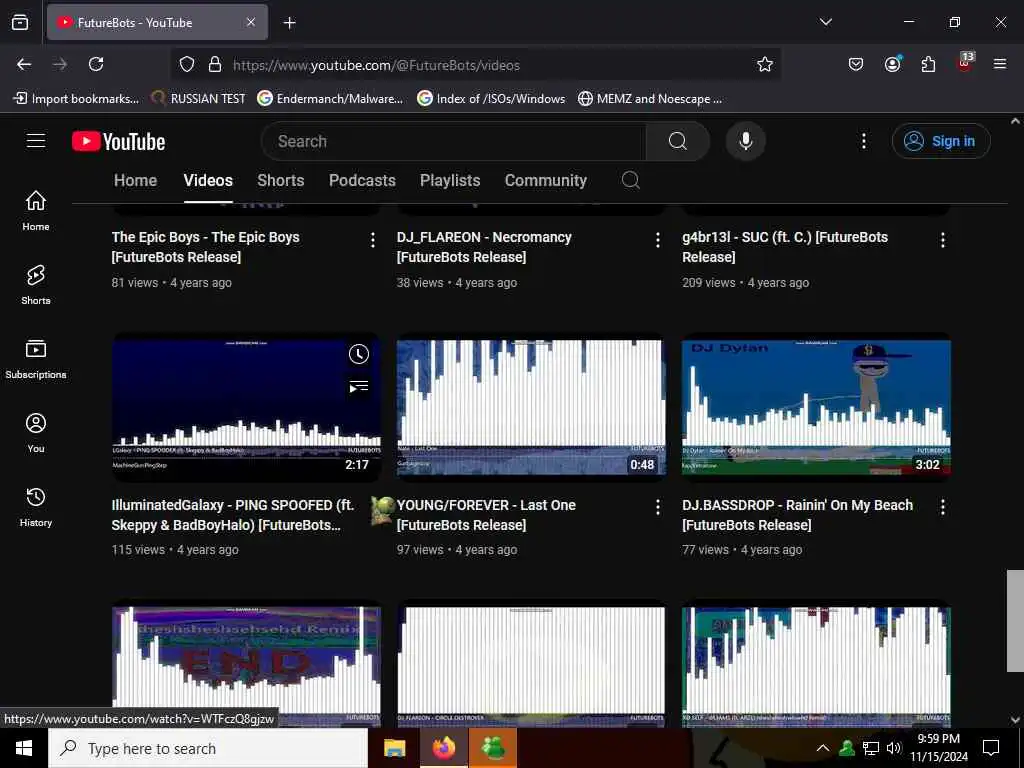The width and height of the screenshot is (1024, 768).
Task: Click the taskbar search box
Action: coord(208,748)
